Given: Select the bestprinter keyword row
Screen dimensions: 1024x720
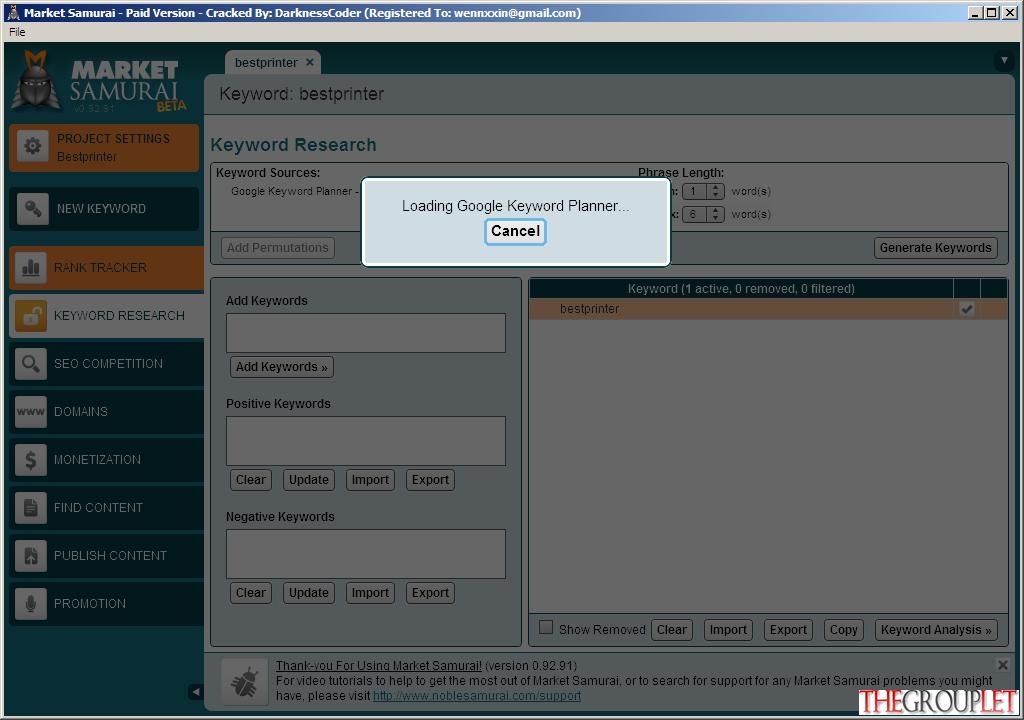Looking at the screenshot, I should click(768, 309).
